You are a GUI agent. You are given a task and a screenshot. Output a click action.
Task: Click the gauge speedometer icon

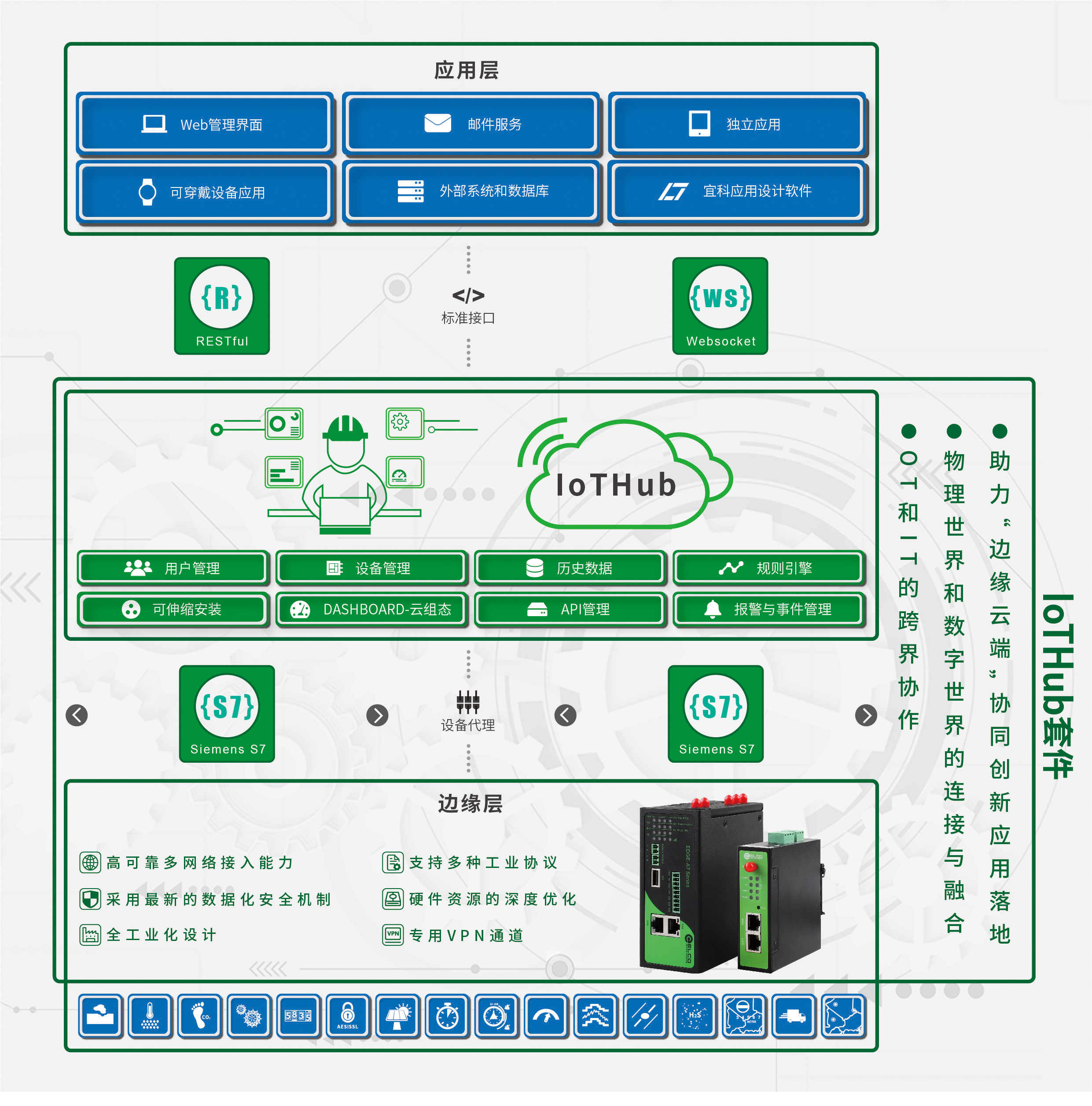click(x=546, y=1016)
